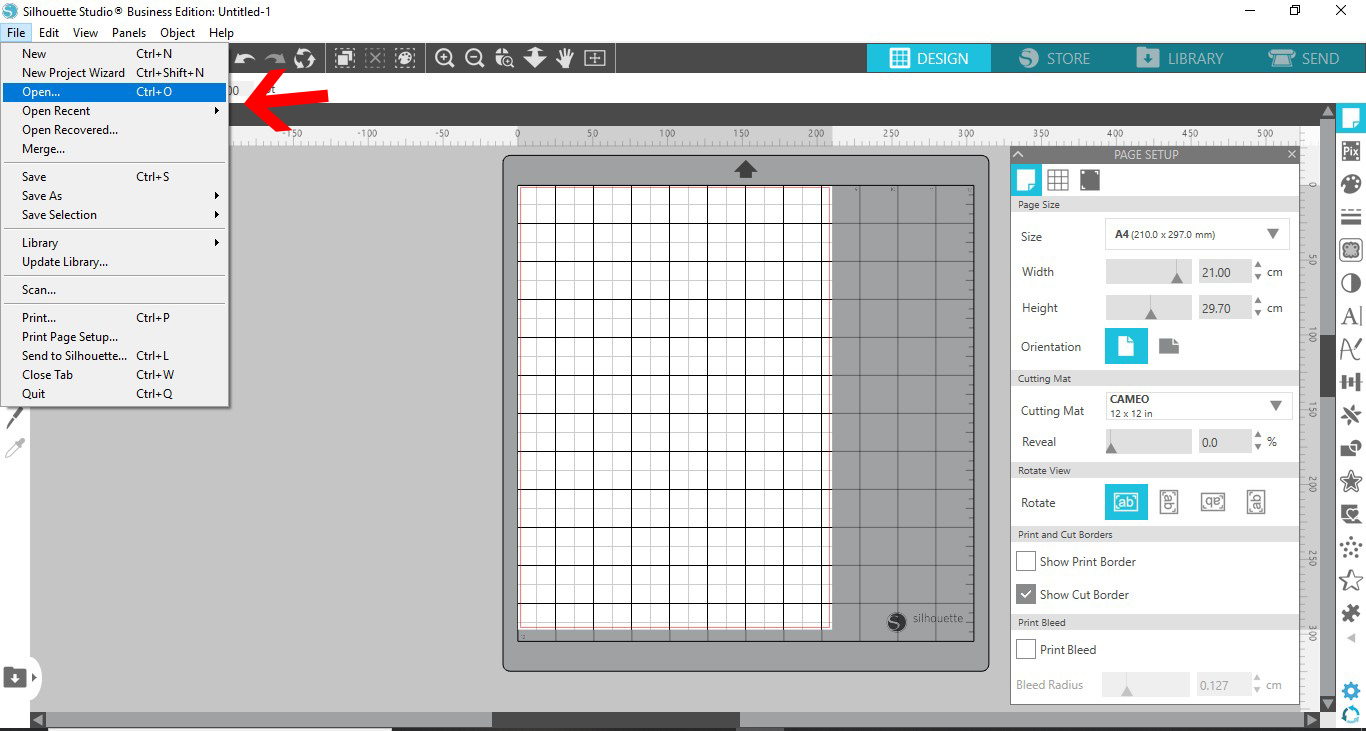Choose Open... from the File menu
This screenshot has width=1366, height=731.
[x=114, y=92]
